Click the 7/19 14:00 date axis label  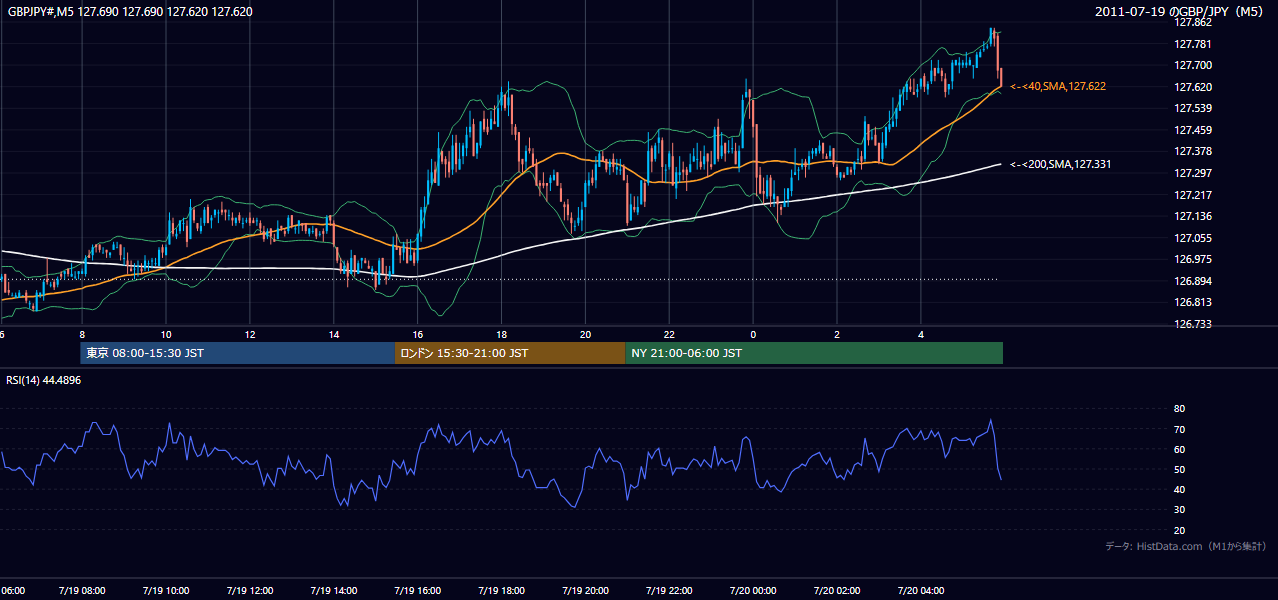[333, 590]
